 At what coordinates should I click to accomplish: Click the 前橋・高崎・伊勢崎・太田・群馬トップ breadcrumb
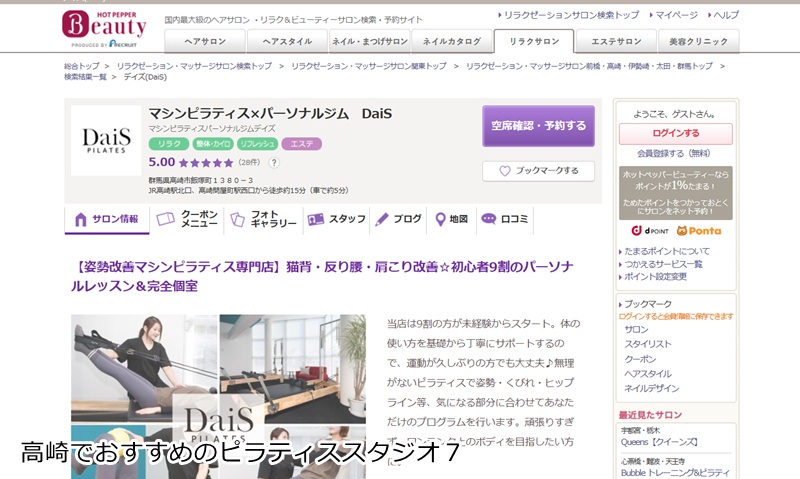tap(589, 66)
